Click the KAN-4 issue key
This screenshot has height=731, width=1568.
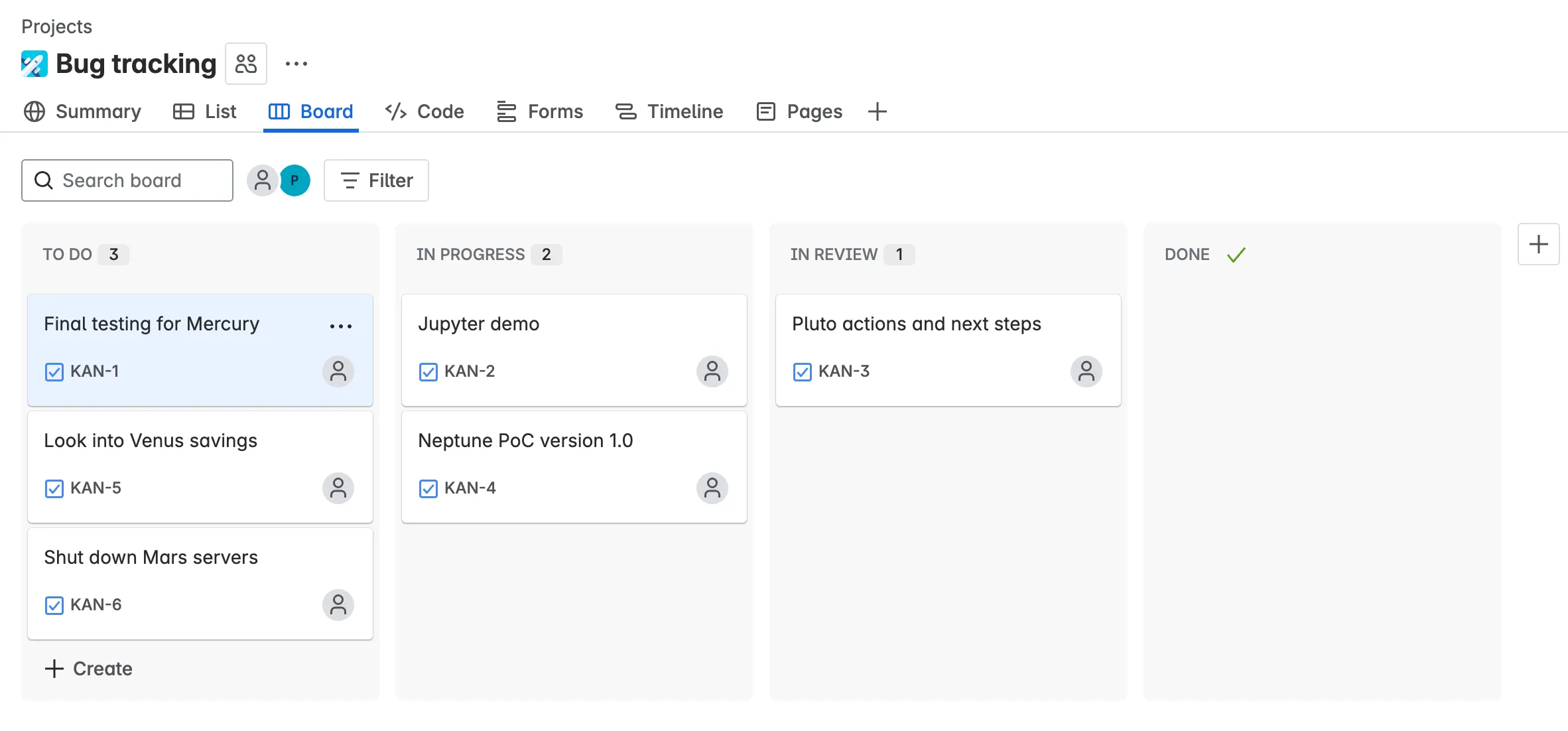coord(470,488)
